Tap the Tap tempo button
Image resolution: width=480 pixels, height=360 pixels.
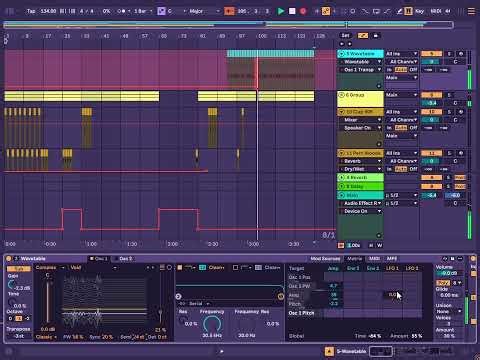(x=31, y=11)
